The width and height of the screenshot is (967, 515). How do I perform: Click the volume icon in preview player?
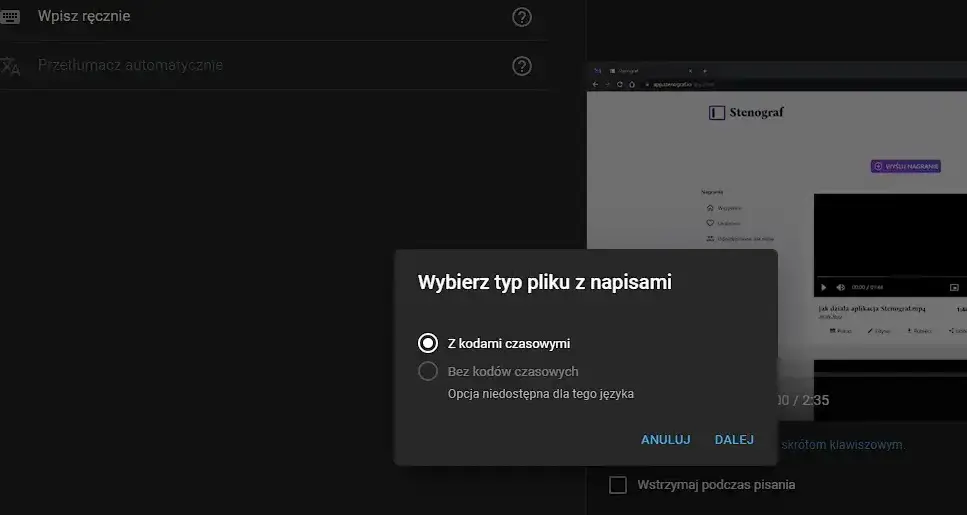840,287
